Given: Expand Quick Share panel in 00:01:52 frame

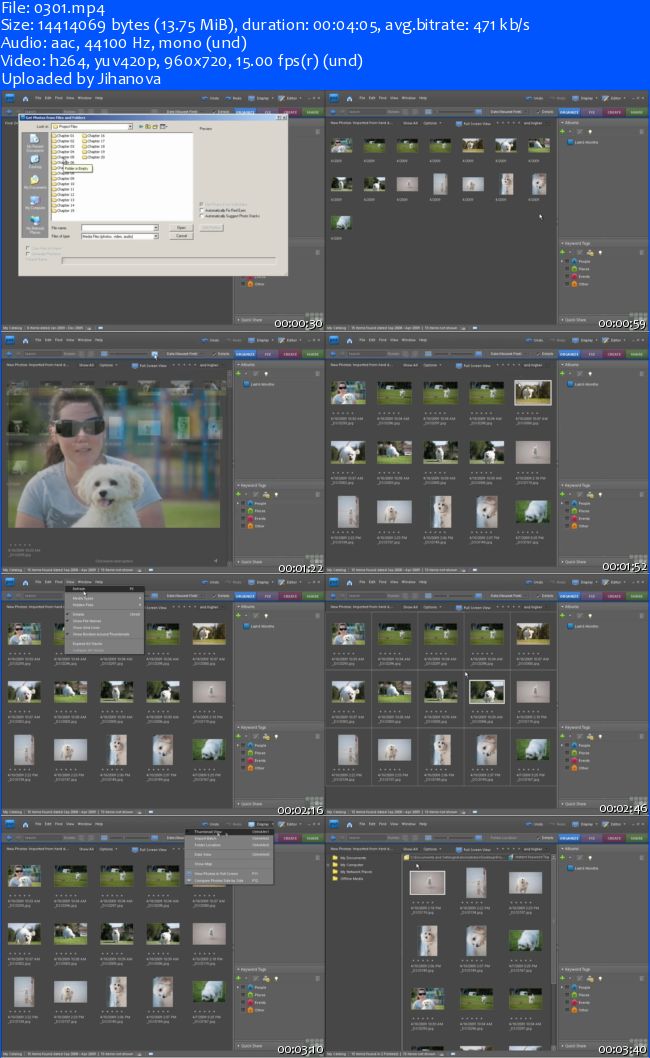Looking at the screenshot, I should 563,561.
